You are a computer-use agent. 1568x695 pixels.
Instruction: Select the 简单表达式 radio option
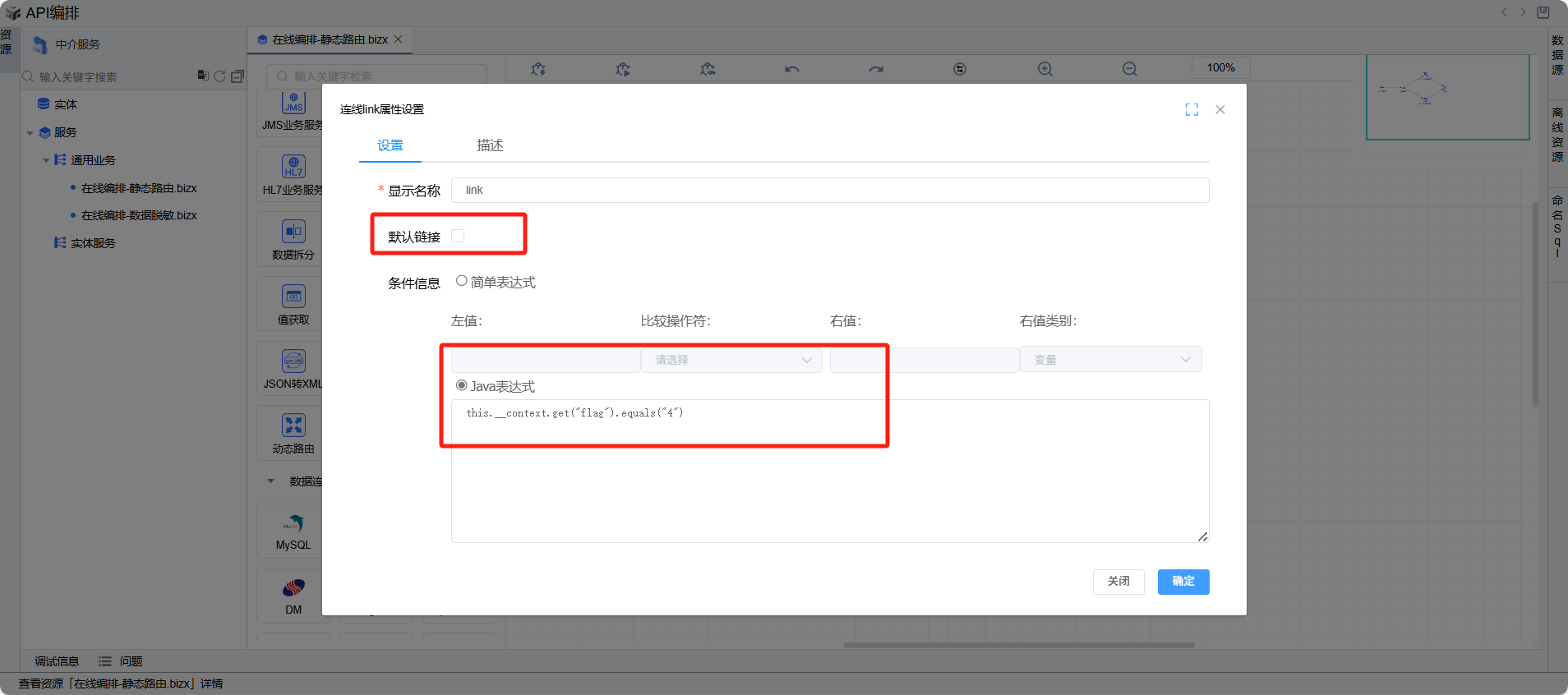pyautogui.click(x=462, y=281)
